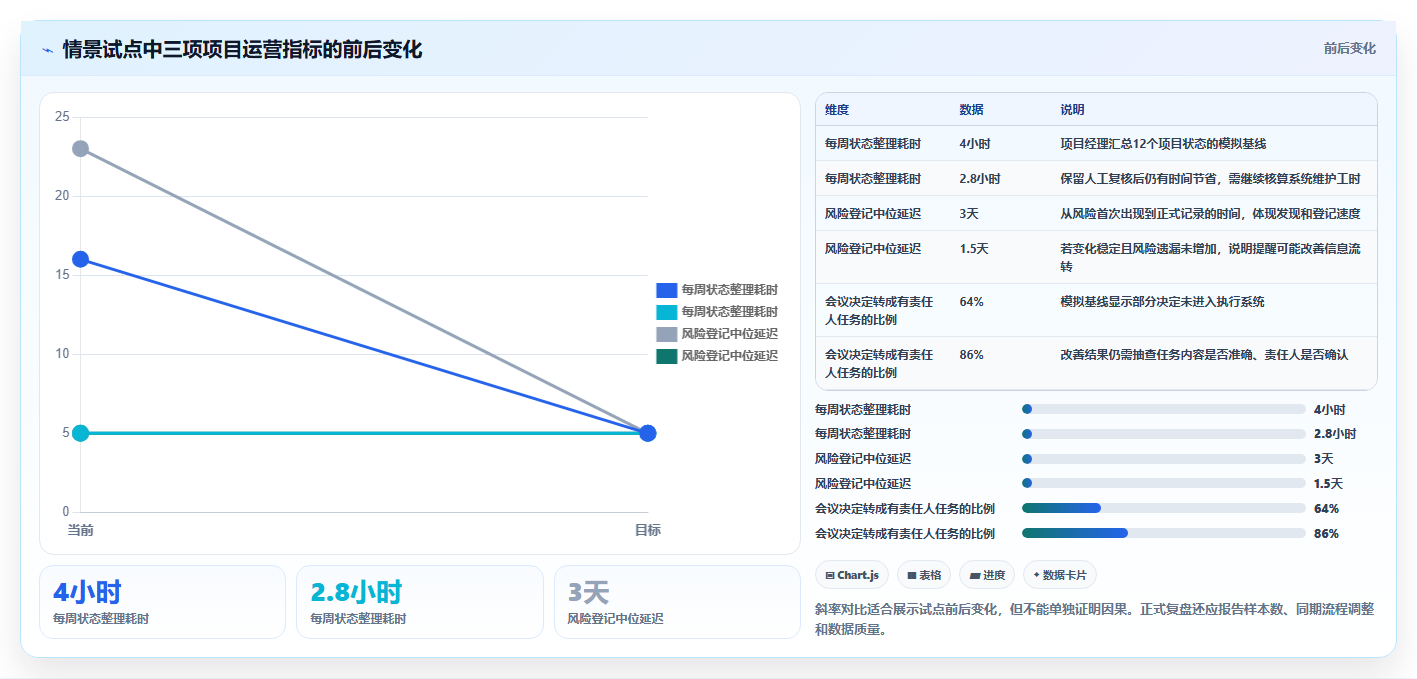
Task: Click the progress bar labeled 2.8小时
Action: (1164, 434)
